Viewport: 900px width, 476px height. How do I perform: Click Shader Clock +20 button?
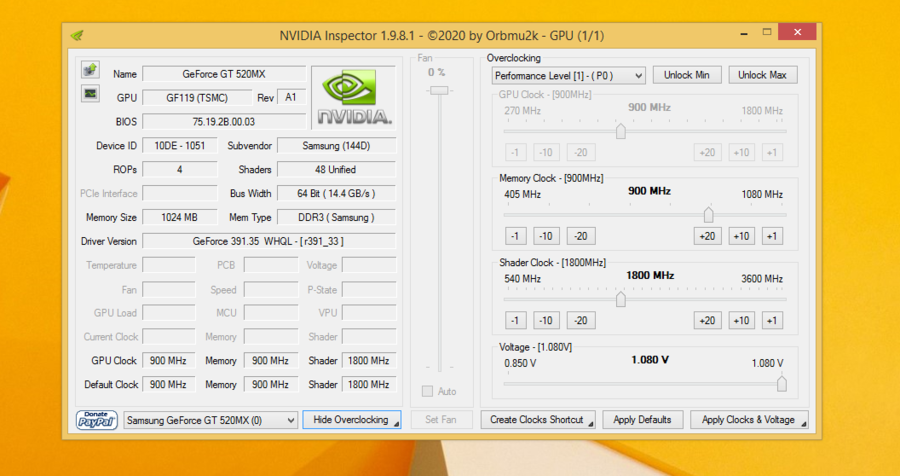707,320
